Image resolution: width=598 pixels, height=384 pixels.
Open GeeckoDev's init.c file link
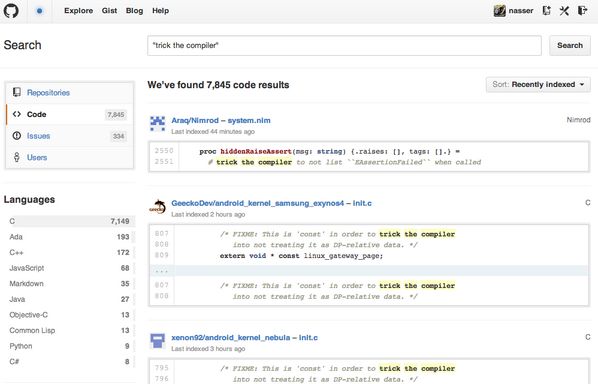pyautogui.click(x=362, y=203)
